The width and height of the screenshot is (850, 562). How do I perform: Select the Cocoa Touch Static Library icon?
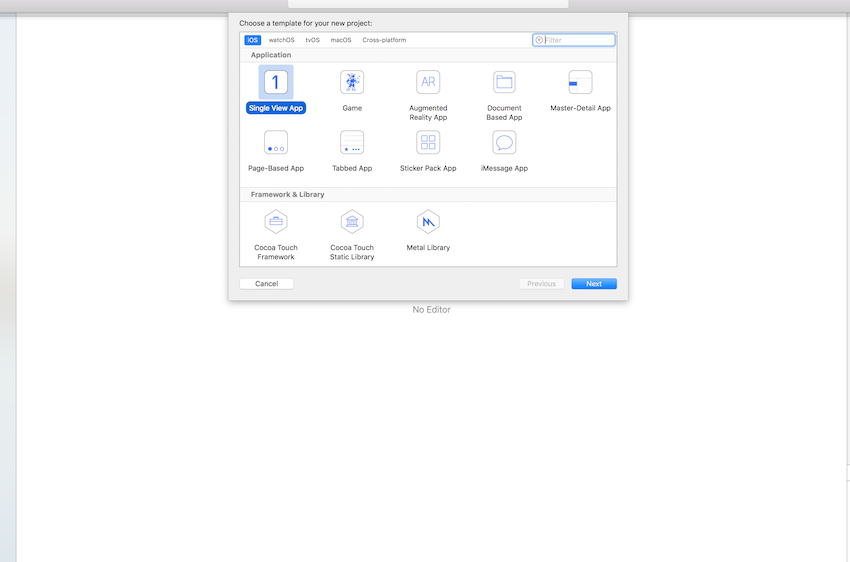pyautogui.click(x=352, y=222)
